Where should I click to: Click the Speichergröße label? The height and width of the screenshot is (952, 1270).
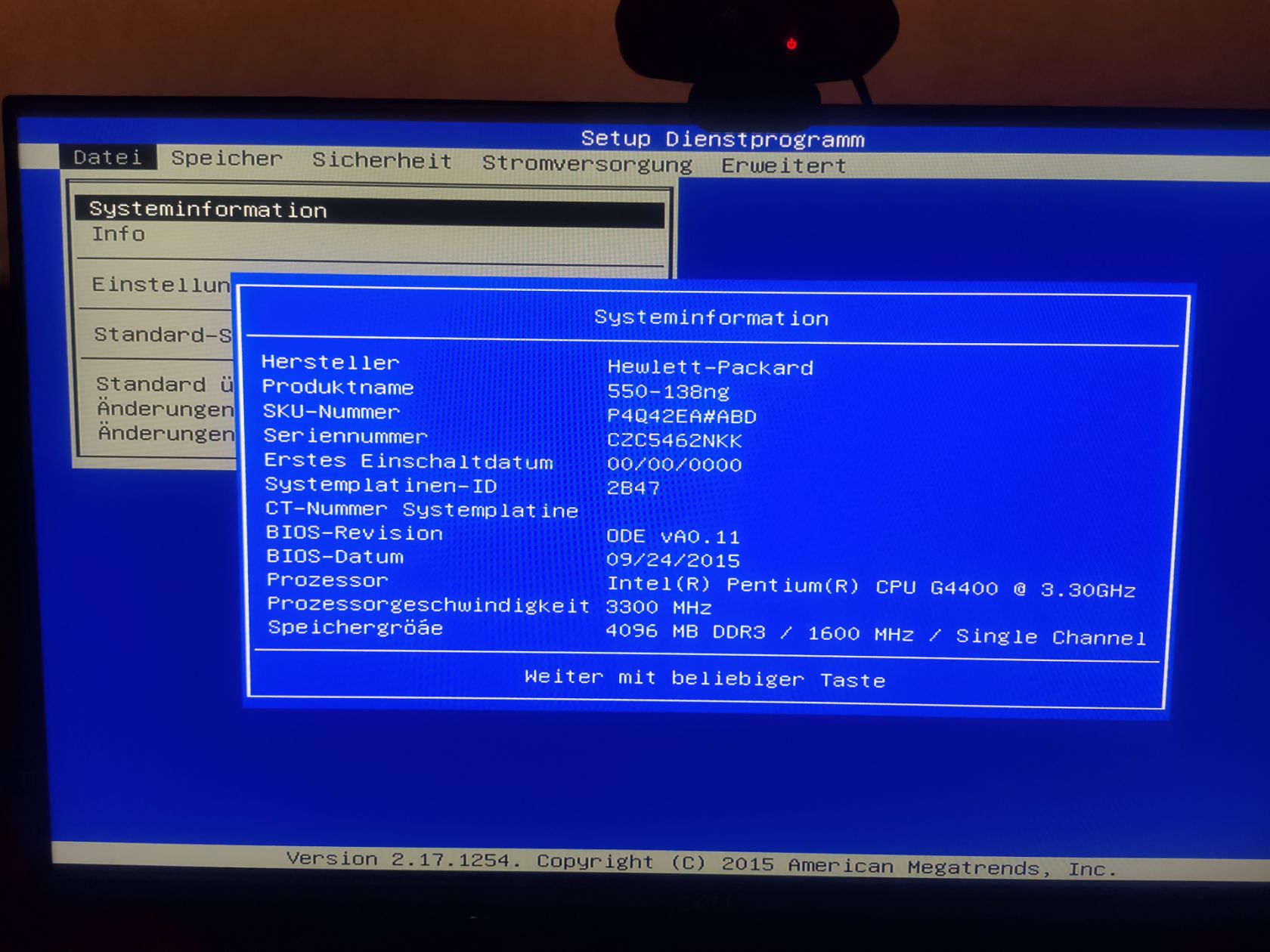(x=355, y=628)
